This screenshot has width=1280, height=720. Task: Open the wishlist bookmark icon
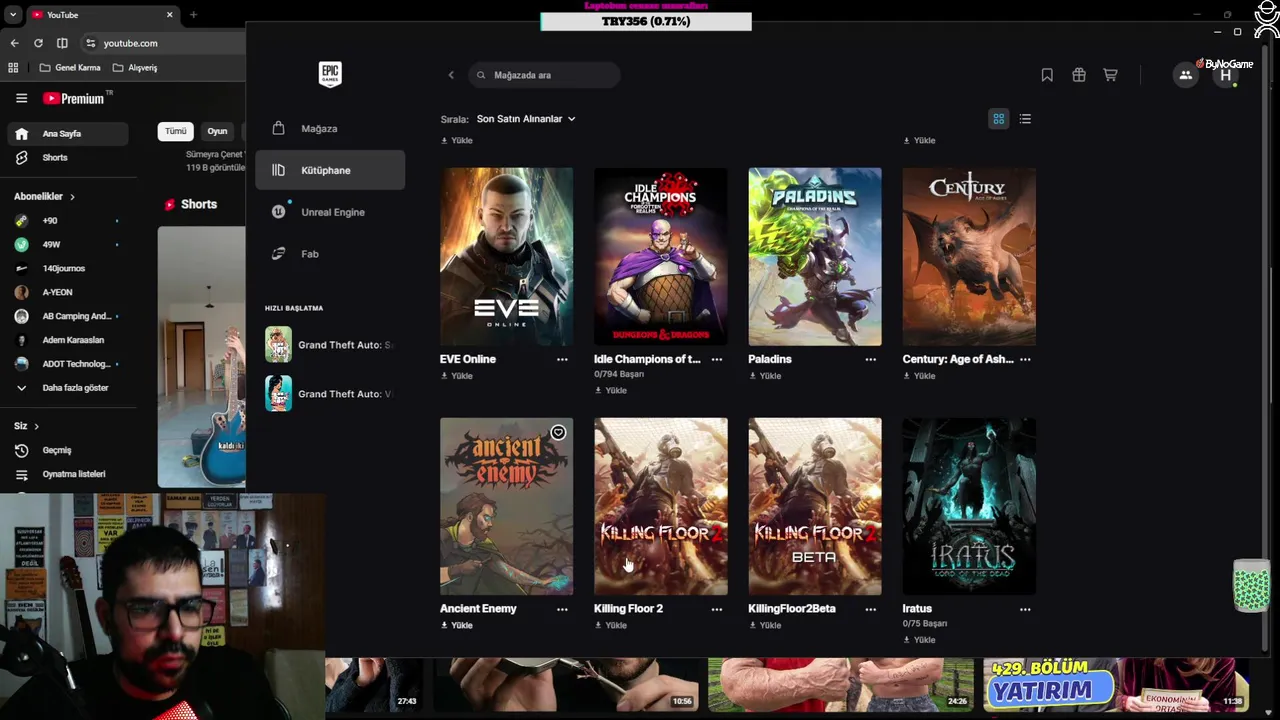1047,75
